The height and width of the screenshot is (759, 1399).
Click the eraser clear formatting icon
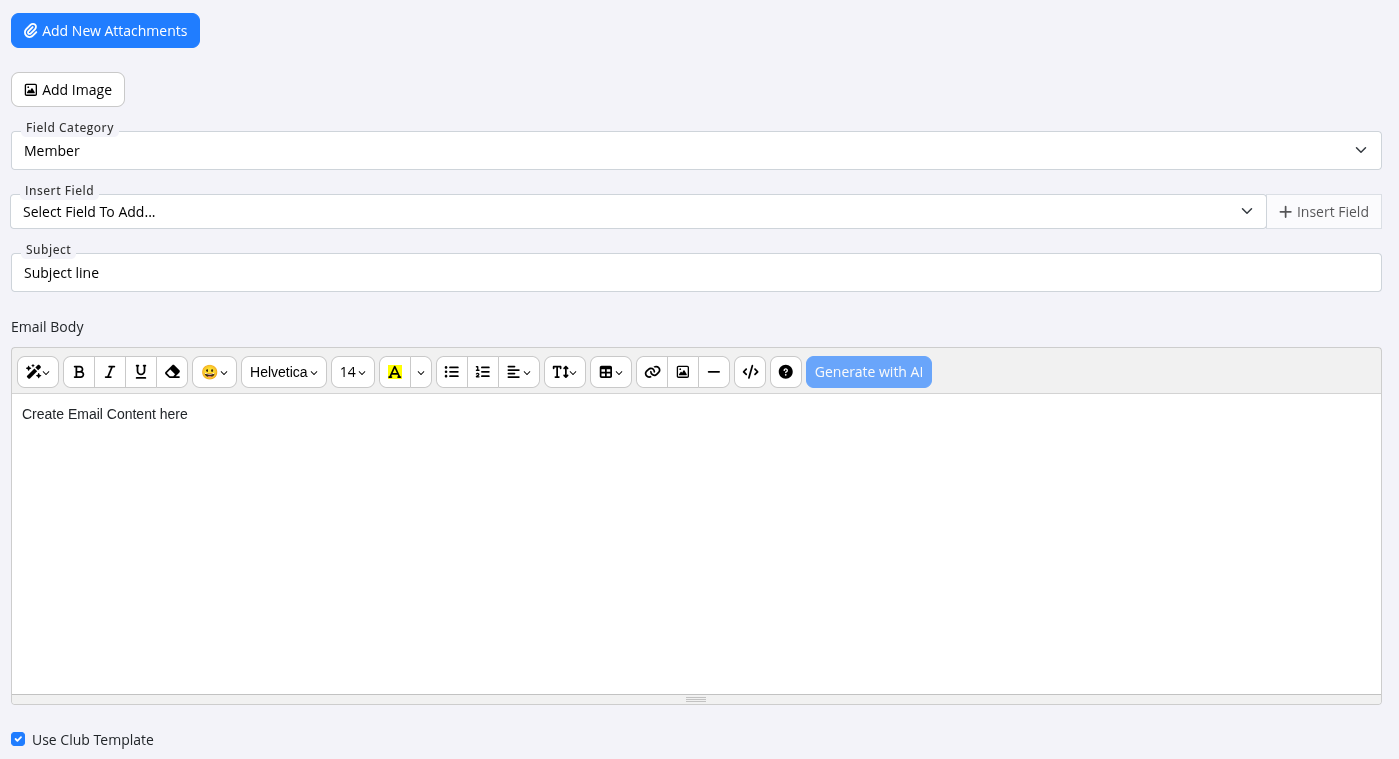172,372
